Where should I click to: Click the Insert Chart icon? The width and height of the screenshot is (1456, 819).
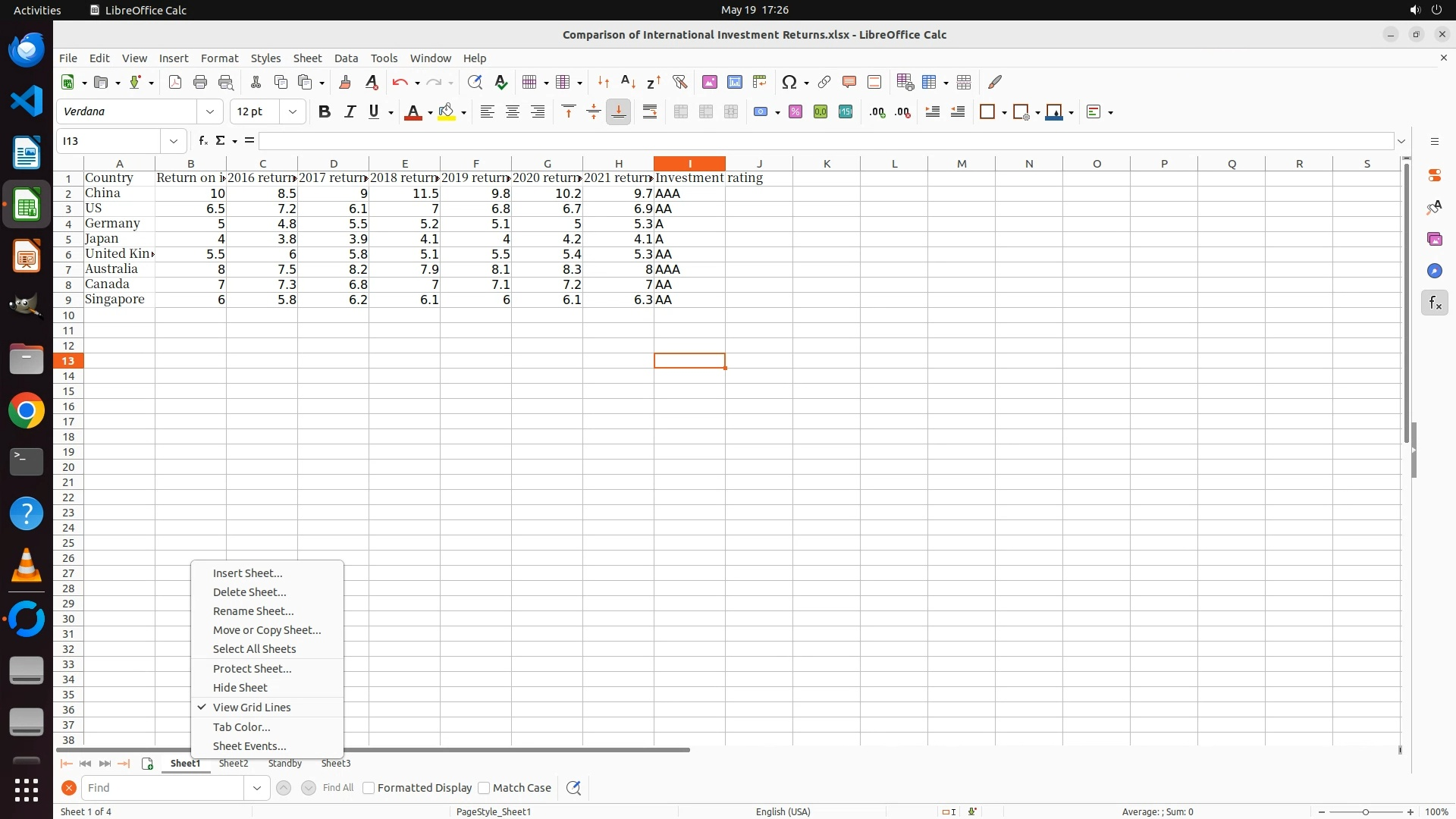click(734, 82)
